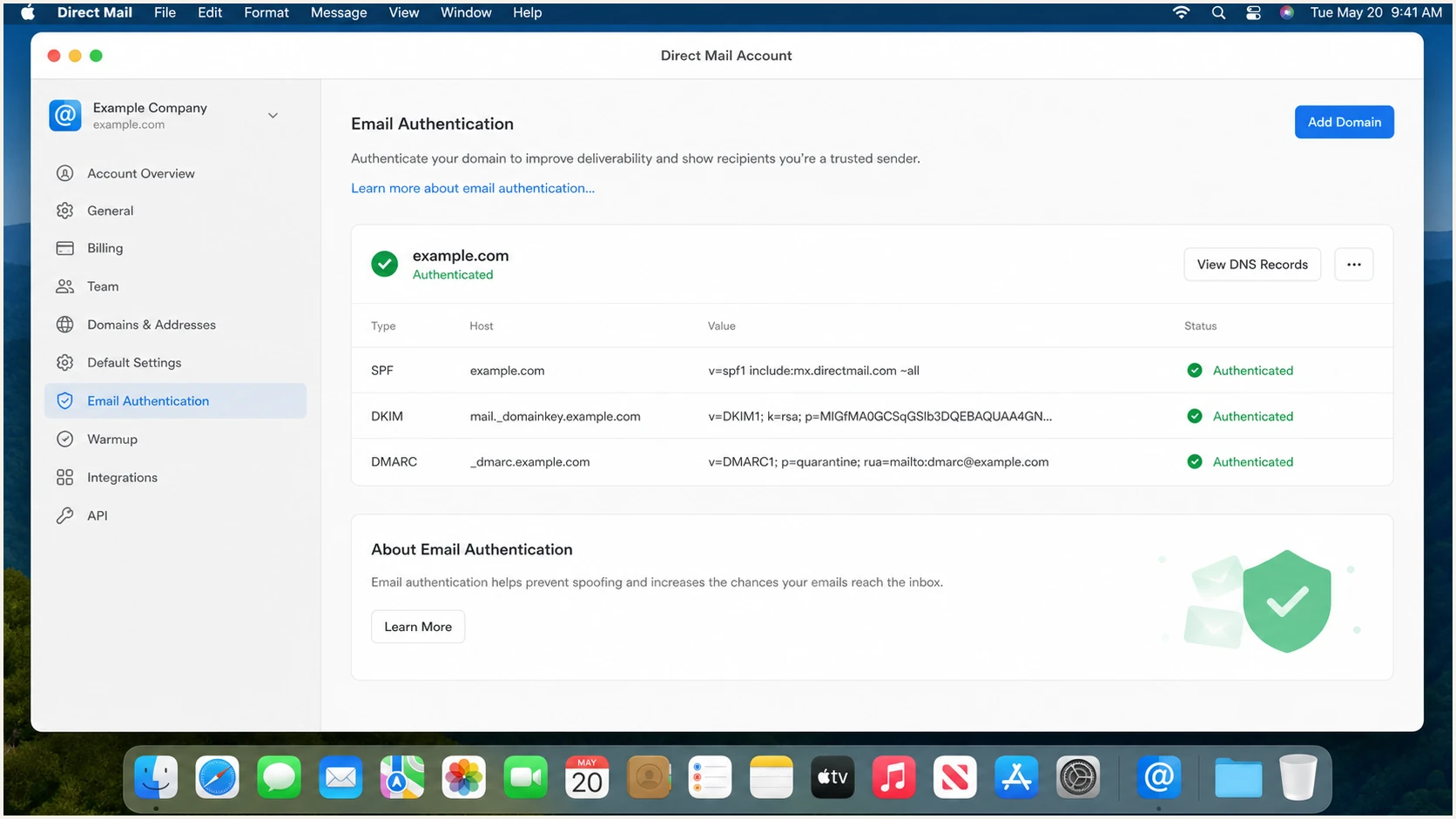Click the Wi-Fi status icon
Screen dimensions: 1456x819
click(x=1181, y=12)
